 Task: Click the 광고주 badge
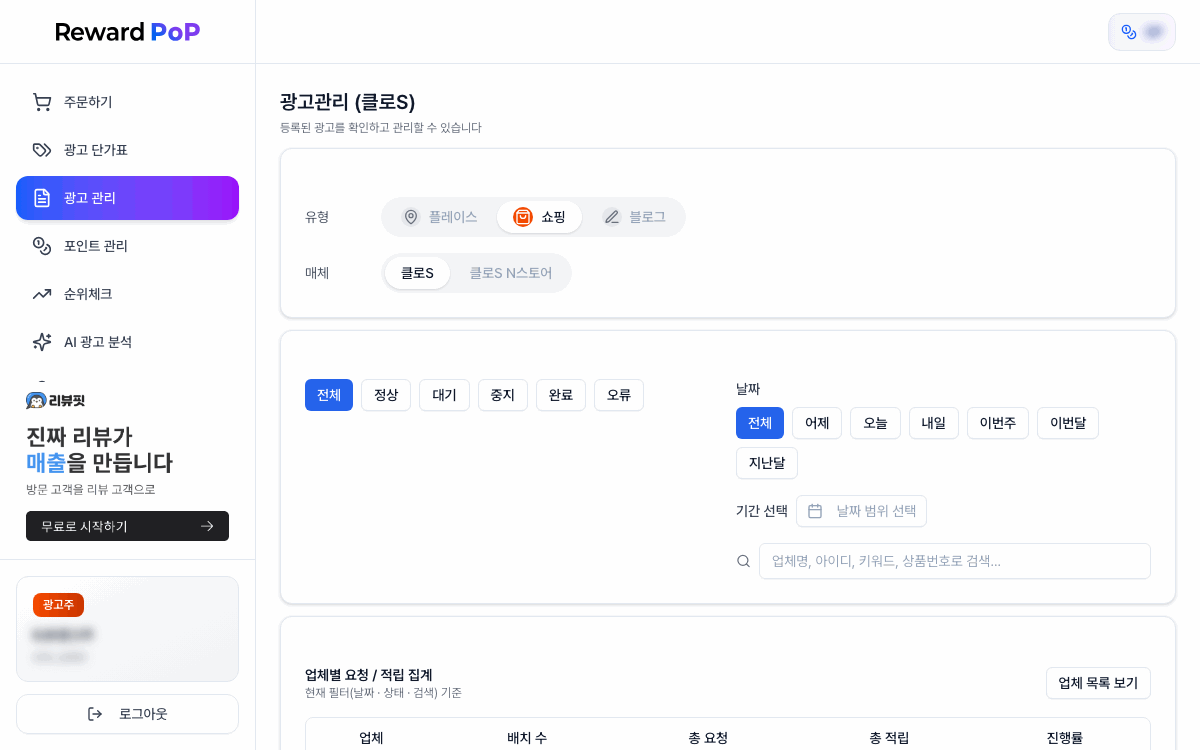[58, 605]
